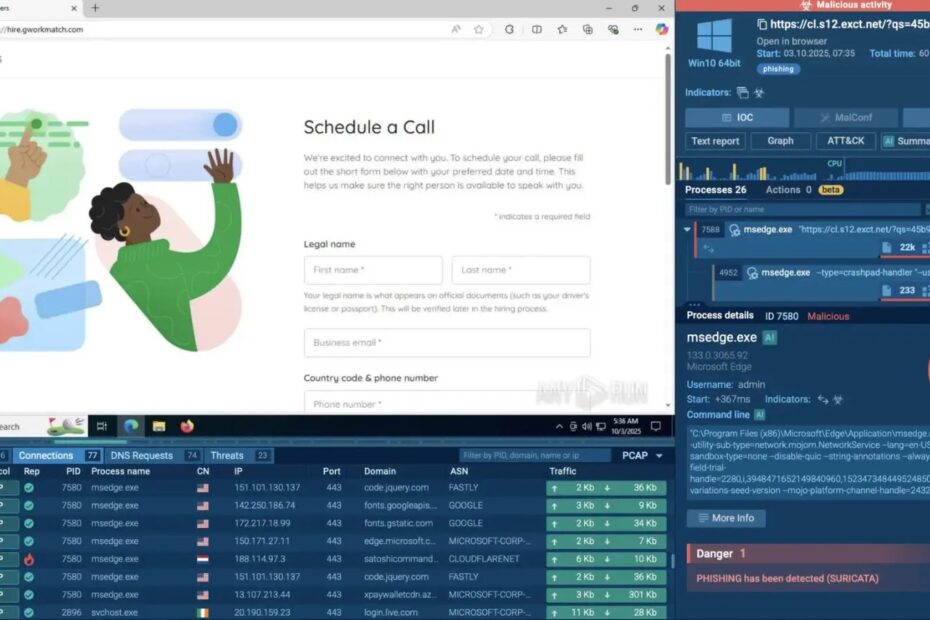Click malicious reputation flame icon for 188.114.97.3
Viewport: 930px width, 620px height.
[28, 559]
